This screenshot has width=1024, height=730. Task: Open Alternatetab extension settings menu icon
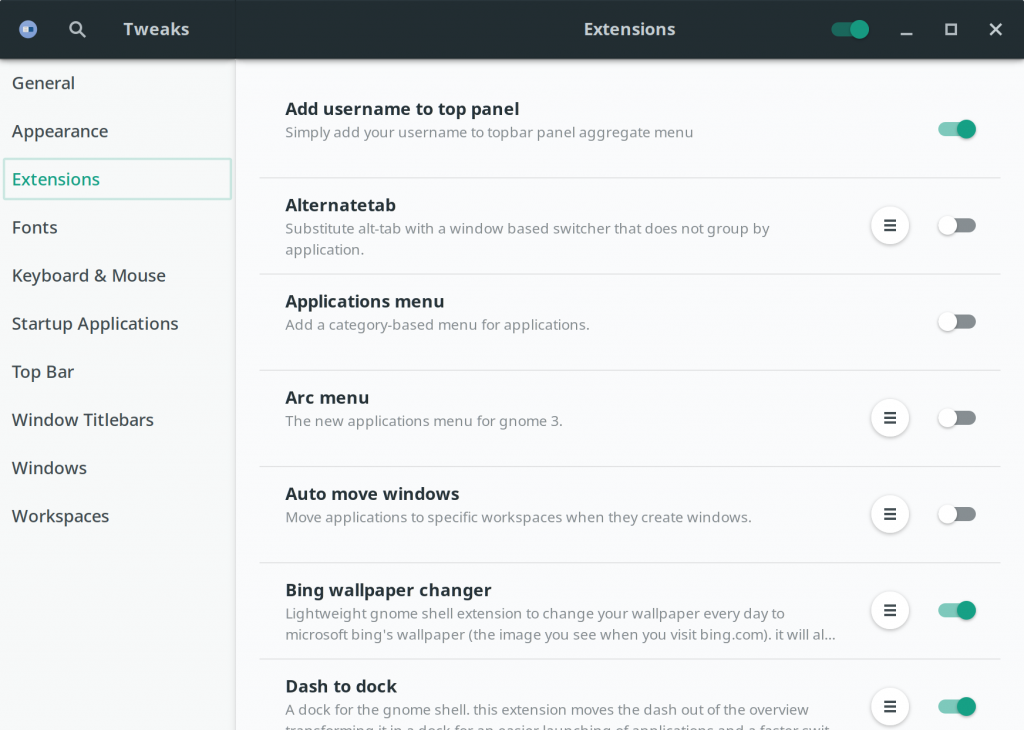click(889, 225)
